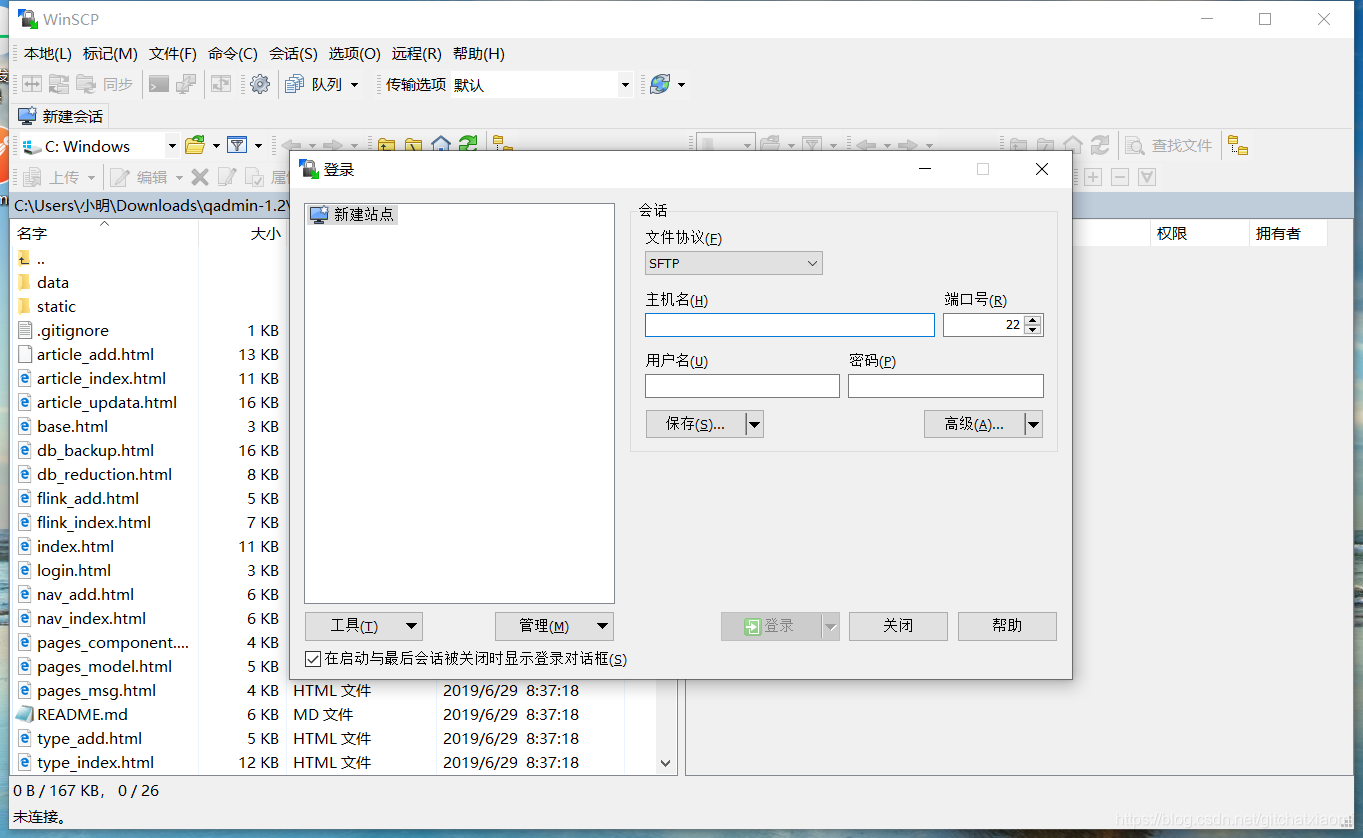1363x838 pixels.
Task: Expand the arrow beside the 登录 button
Action: [830, 626]
